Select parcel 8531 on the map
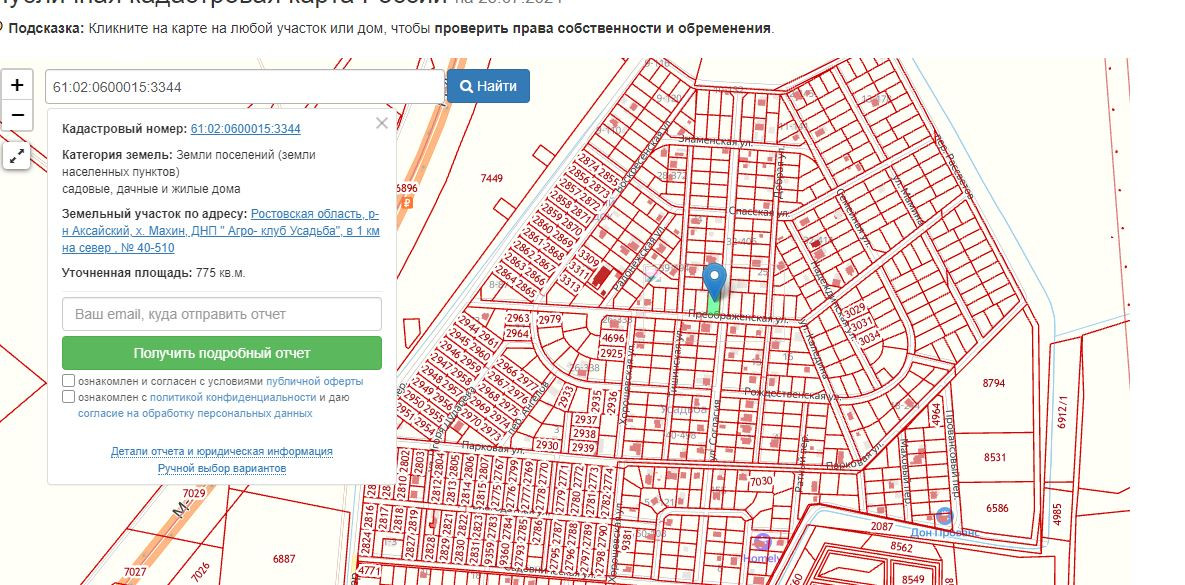The image size is (1185, 585). pyautogui.click(x=995, y=457)
